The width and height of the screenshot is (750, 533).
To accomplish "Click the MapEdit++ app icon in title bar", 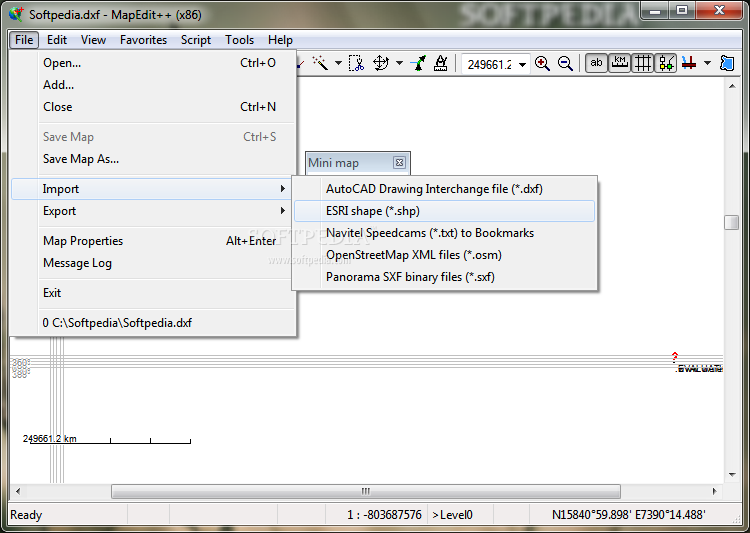I will click(16, 14).
